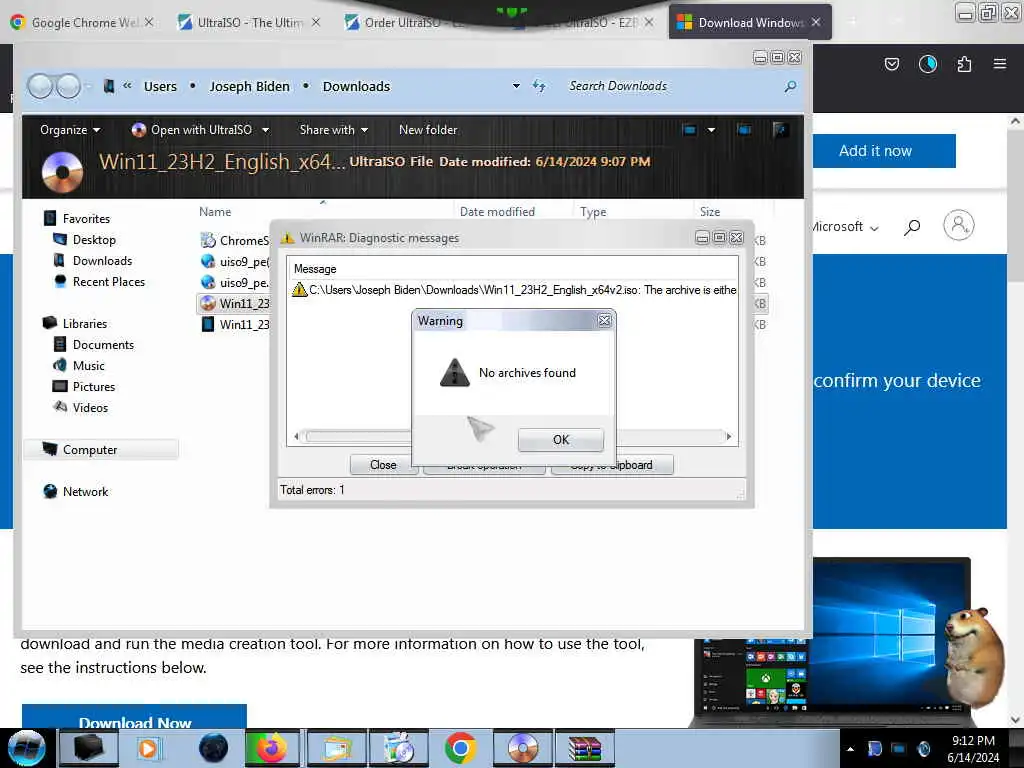This screenshot has height=768, width=1024.
Task: Click the Firefox extensions puzzle icon
Action: tap(964, 64)
